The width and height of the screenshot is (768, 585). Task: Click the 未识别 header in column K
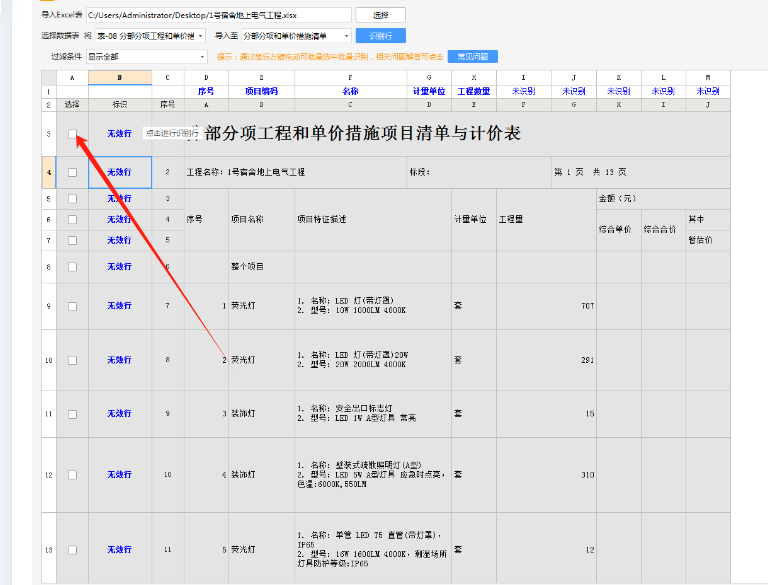click(x=619, y=92)
